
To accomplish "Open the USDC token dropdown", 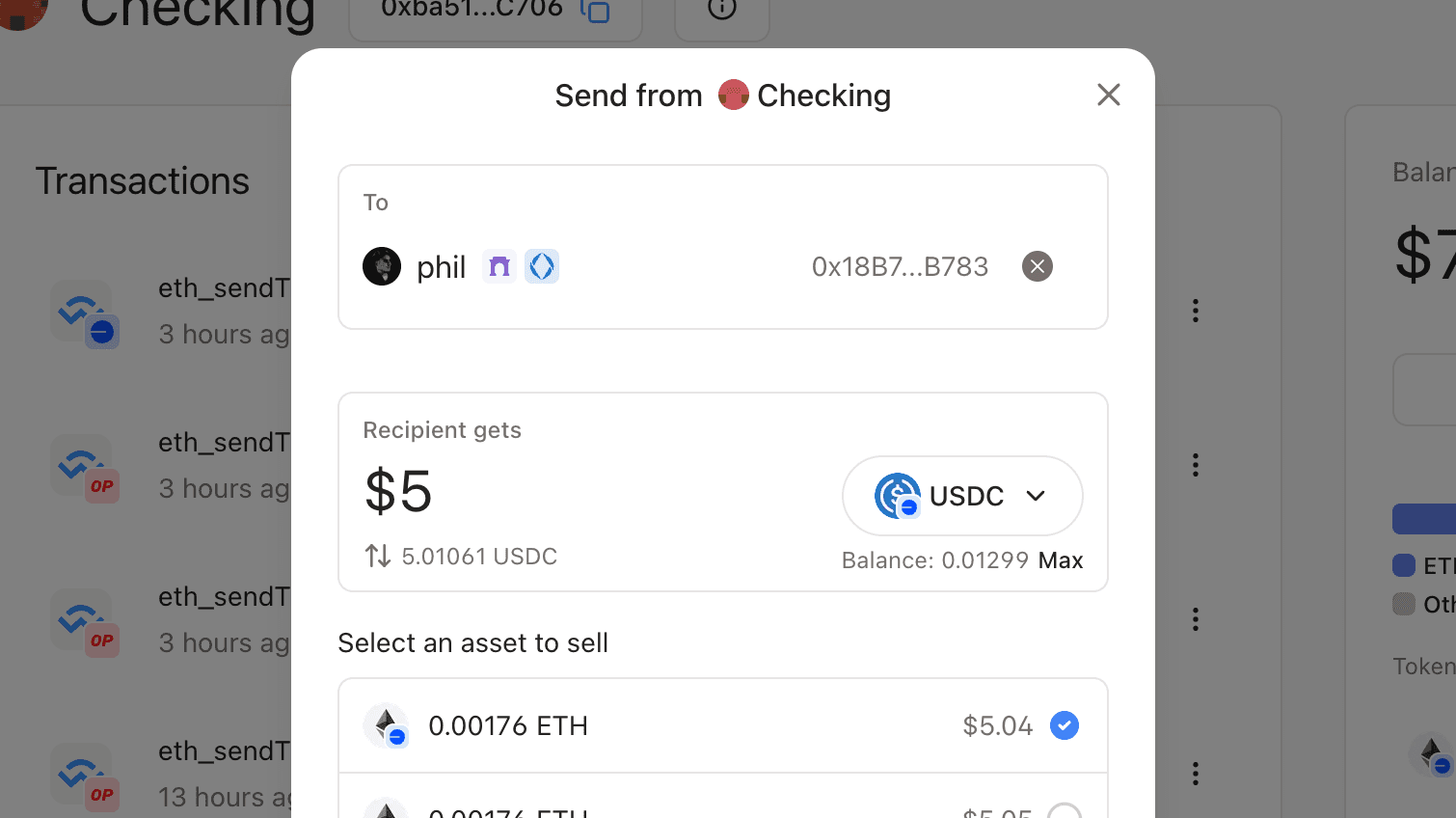I will pyautogui.click(x=1038, y=496).
